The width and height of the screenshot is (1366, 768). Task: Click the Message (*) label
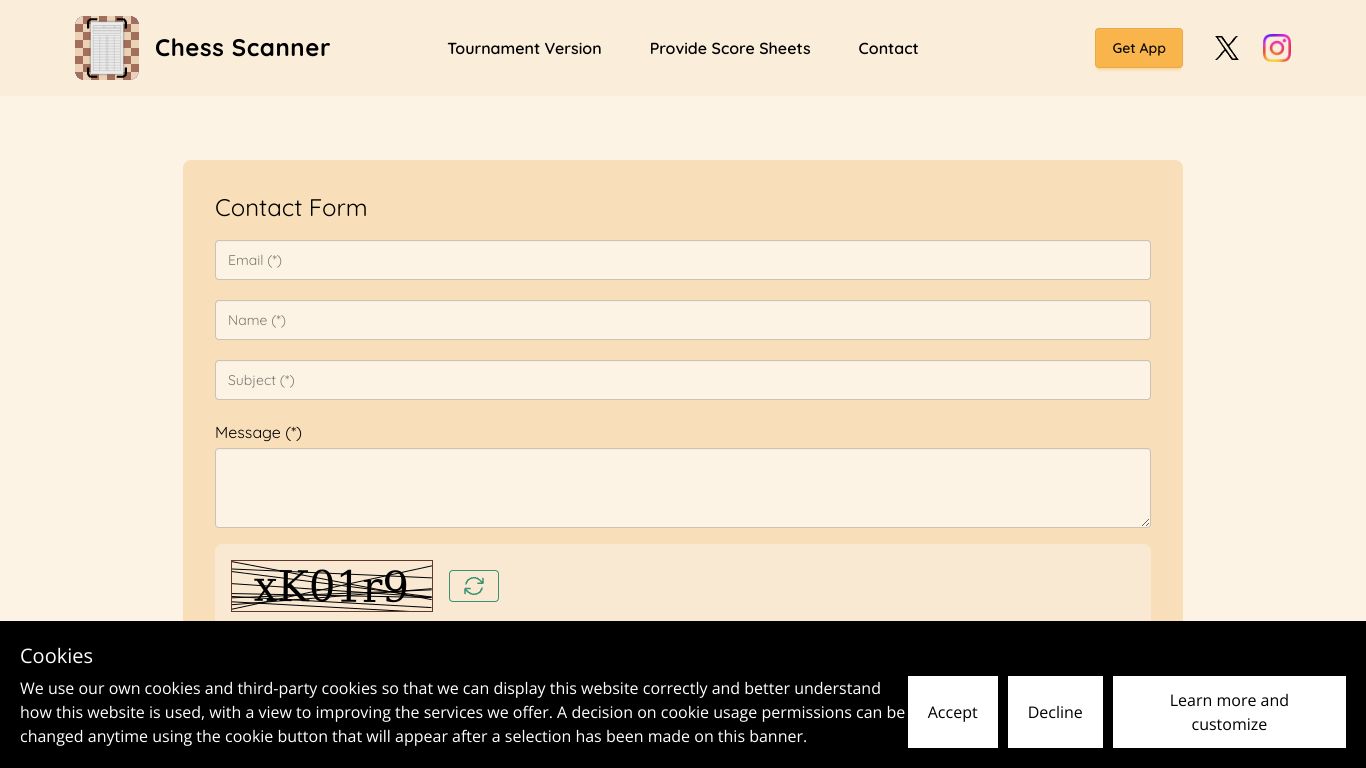(258, 432)
